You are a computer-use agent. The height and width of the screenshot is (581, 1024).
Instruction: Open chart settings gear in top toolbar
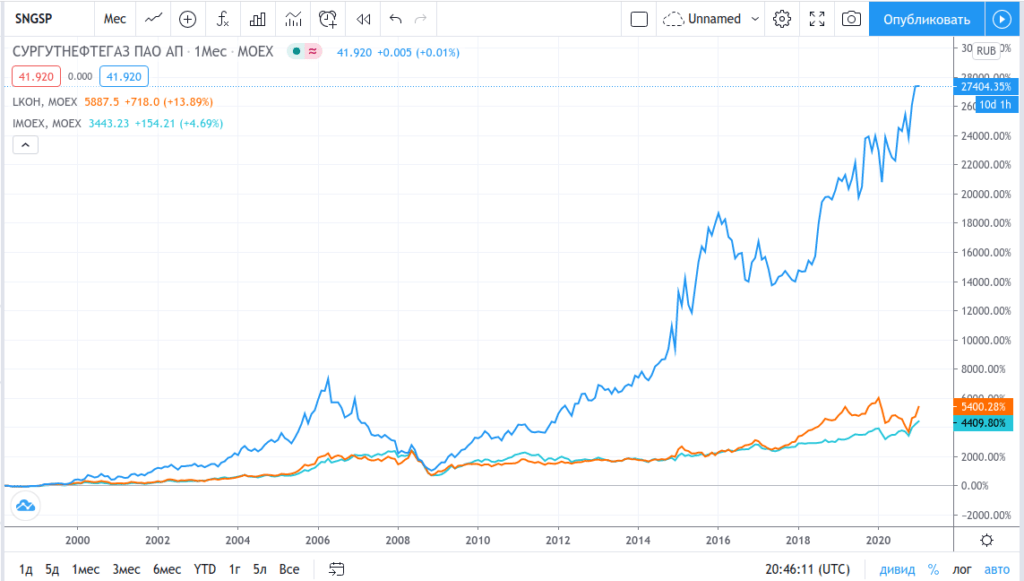point(782,18)
